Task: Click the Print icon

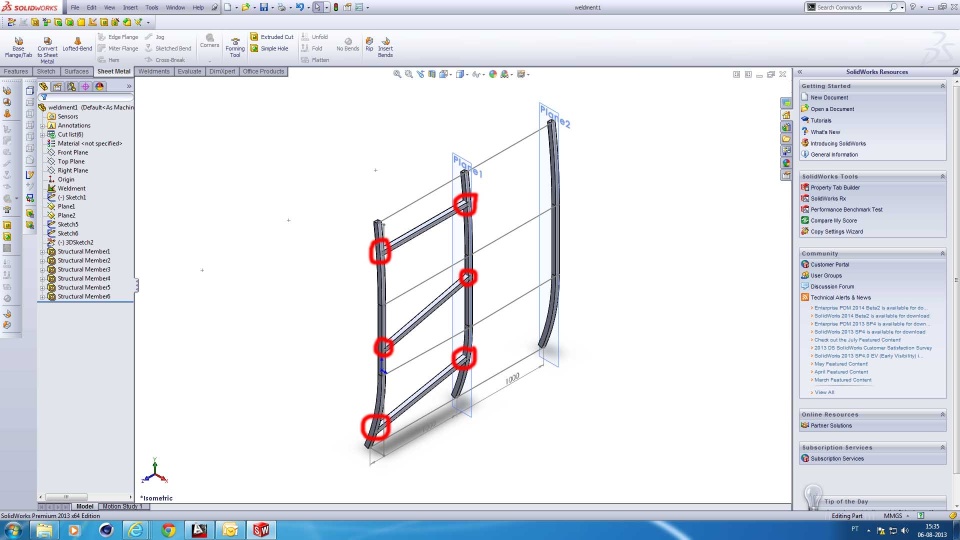Action: click(282, 7)
